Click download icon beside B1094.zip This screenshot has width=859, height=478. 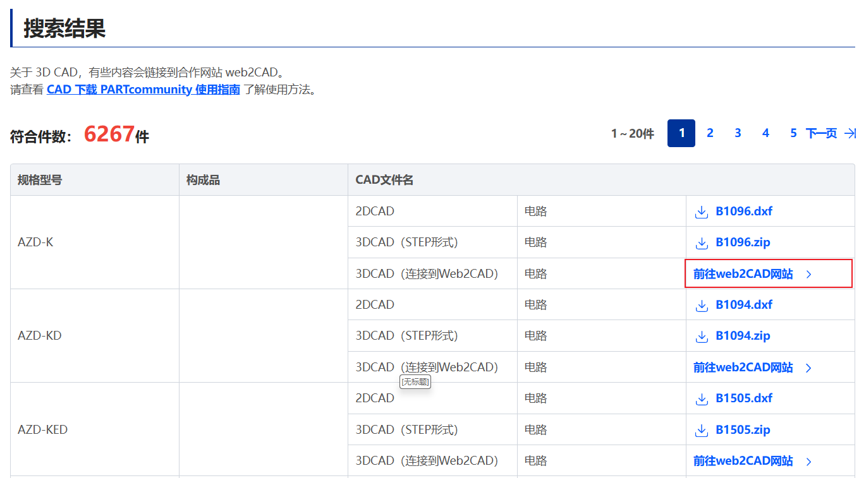(x=702, y=336)
